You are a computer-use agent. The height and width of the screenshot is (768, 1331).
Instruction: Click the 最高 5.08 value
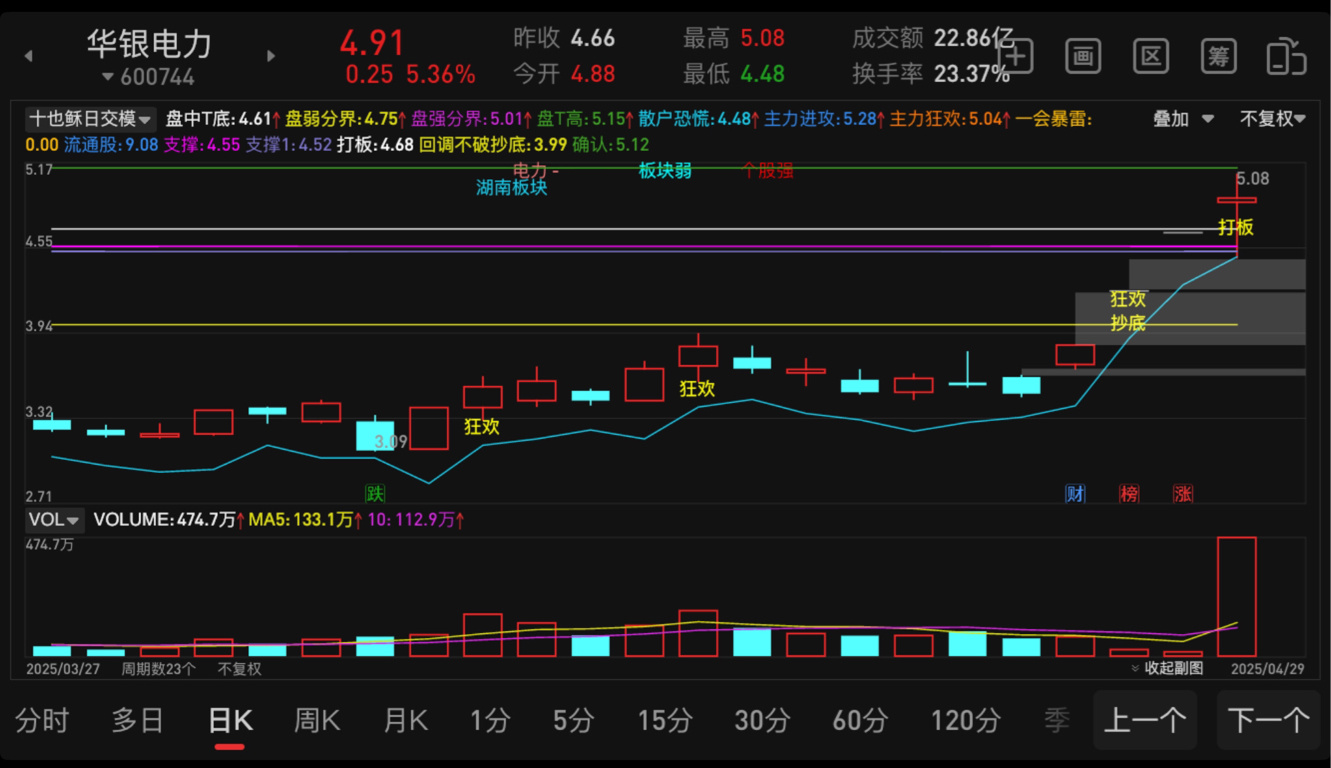(762, 39)
